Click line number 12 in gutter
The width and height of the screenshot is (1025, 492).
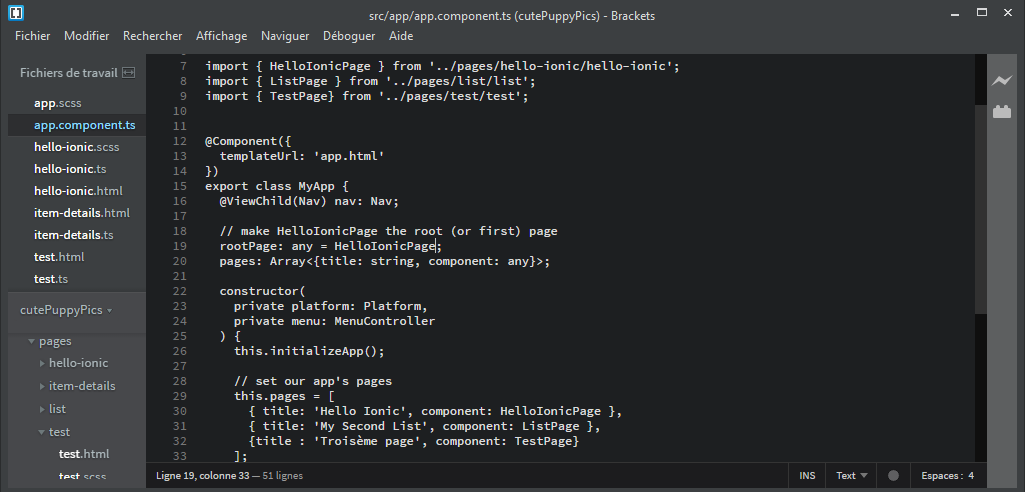click(x=180, y=141)
